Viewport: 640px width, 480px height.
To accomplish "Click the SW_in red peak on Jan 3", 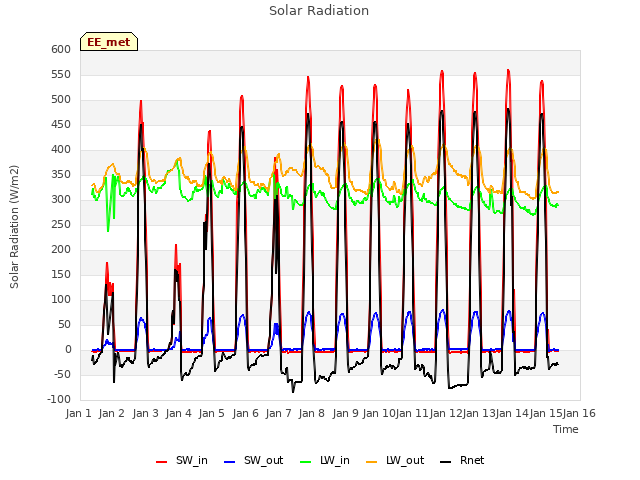I will (x=141, y=101).
